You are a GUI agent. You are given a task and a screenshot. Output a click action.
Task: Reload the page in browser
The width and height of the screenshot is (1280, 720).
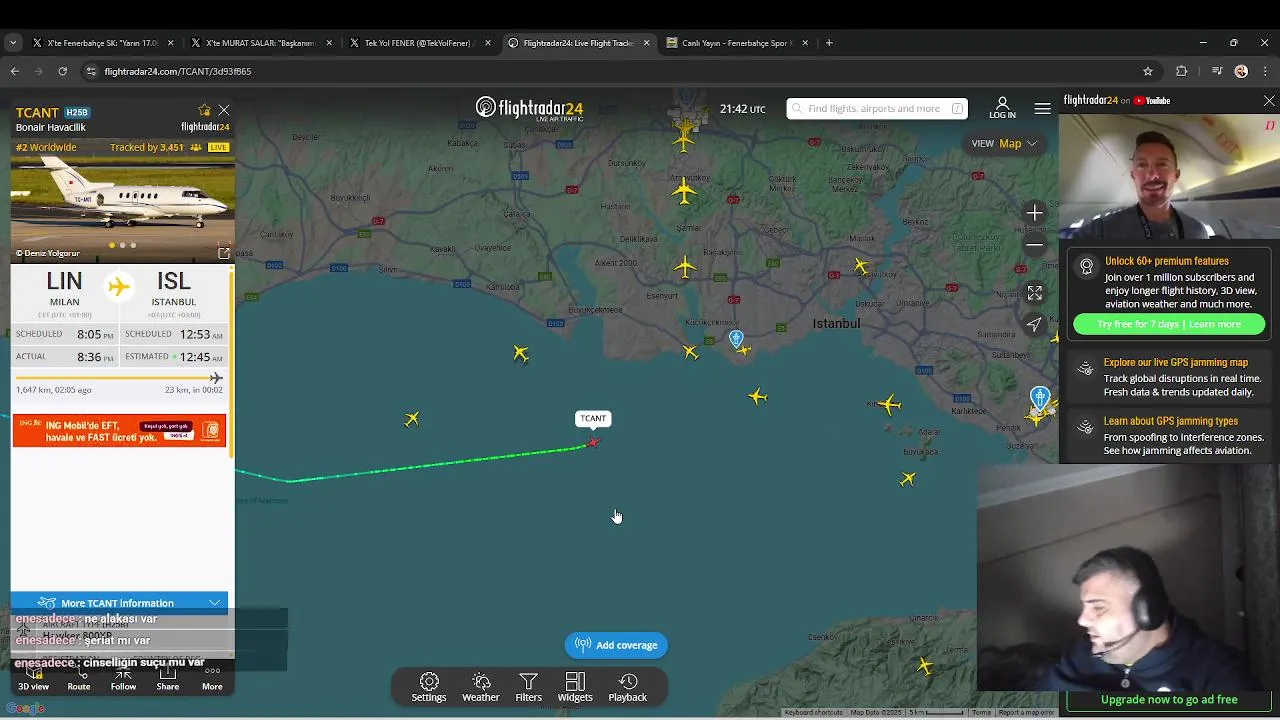click(62, 71)
